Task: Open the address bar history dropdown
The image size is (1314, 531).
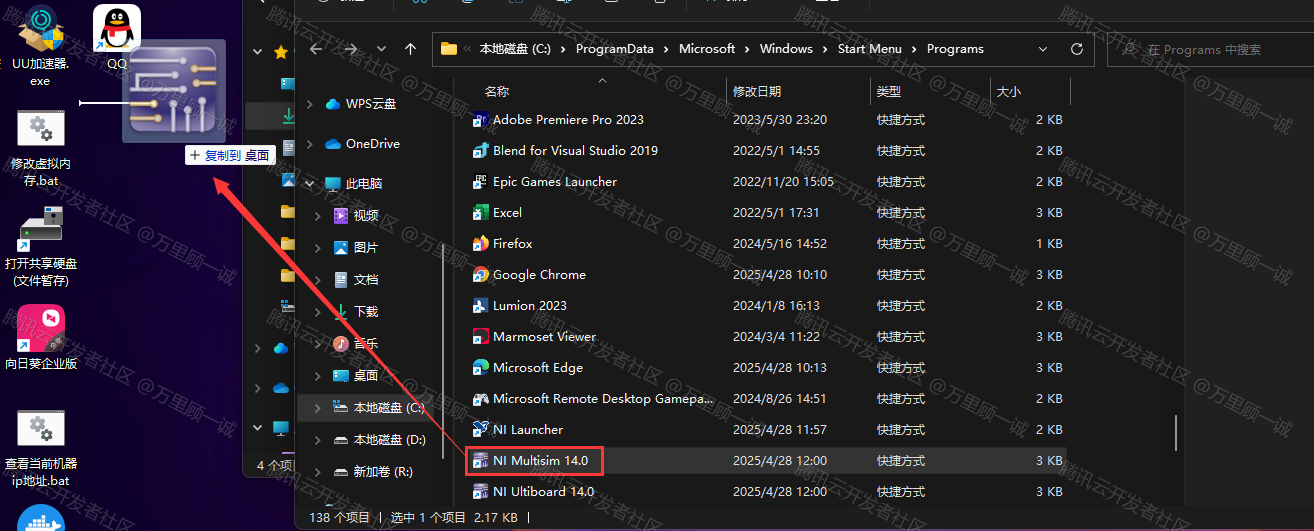Action: (1043, 49)
